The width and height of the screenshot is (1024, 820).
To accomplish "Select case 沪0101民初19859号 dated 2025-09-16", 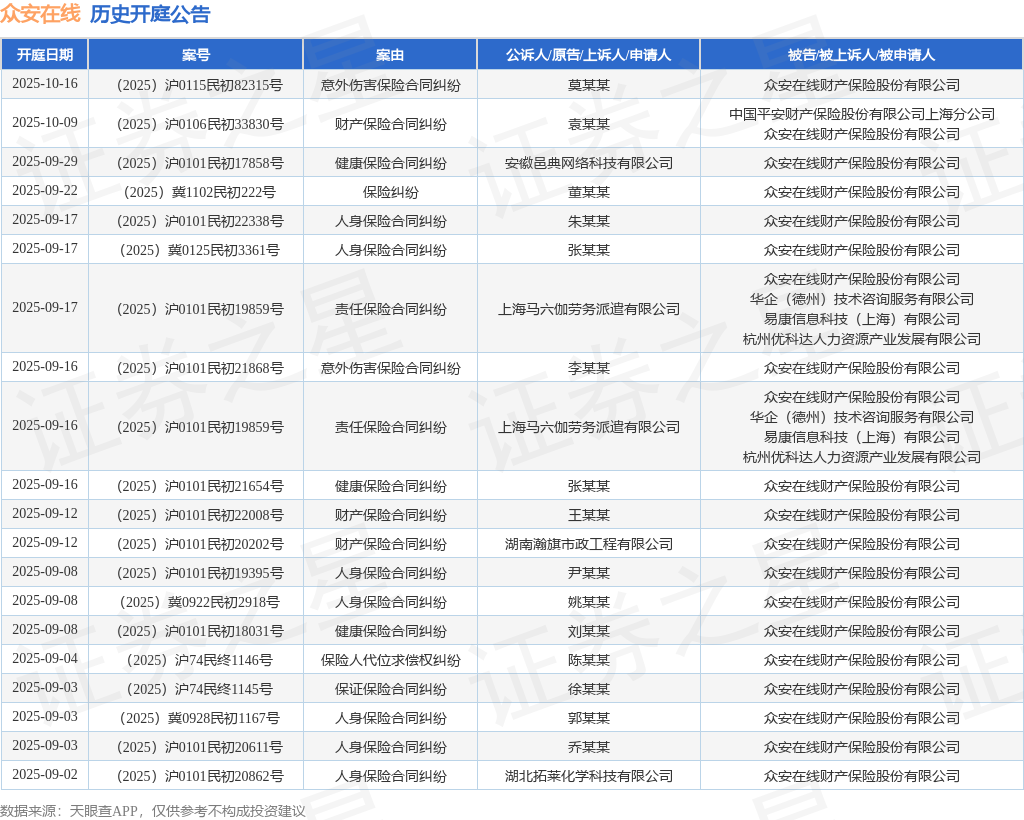I will [199, 427].
